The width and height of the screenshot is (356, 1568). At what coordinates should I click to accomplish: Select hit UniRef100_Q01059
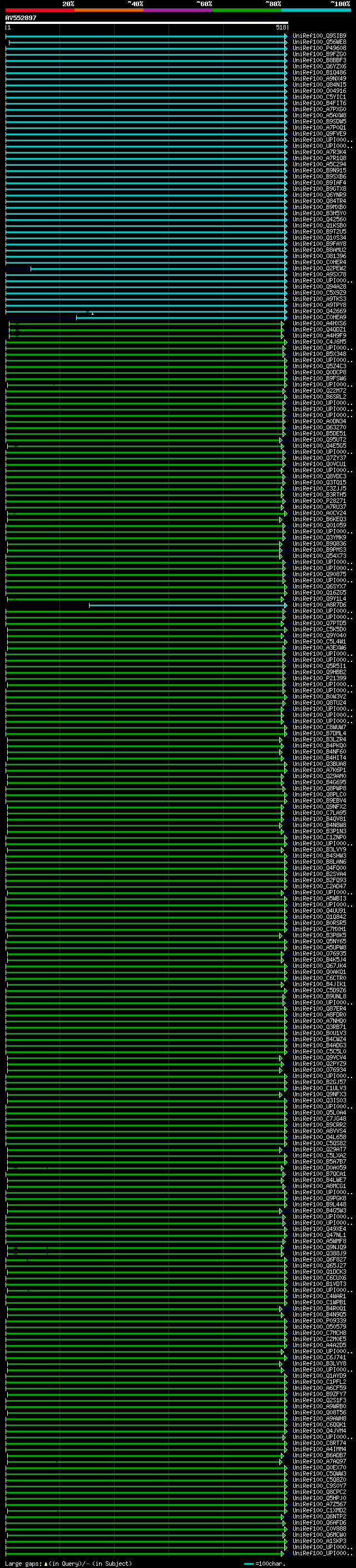point(319,525)
